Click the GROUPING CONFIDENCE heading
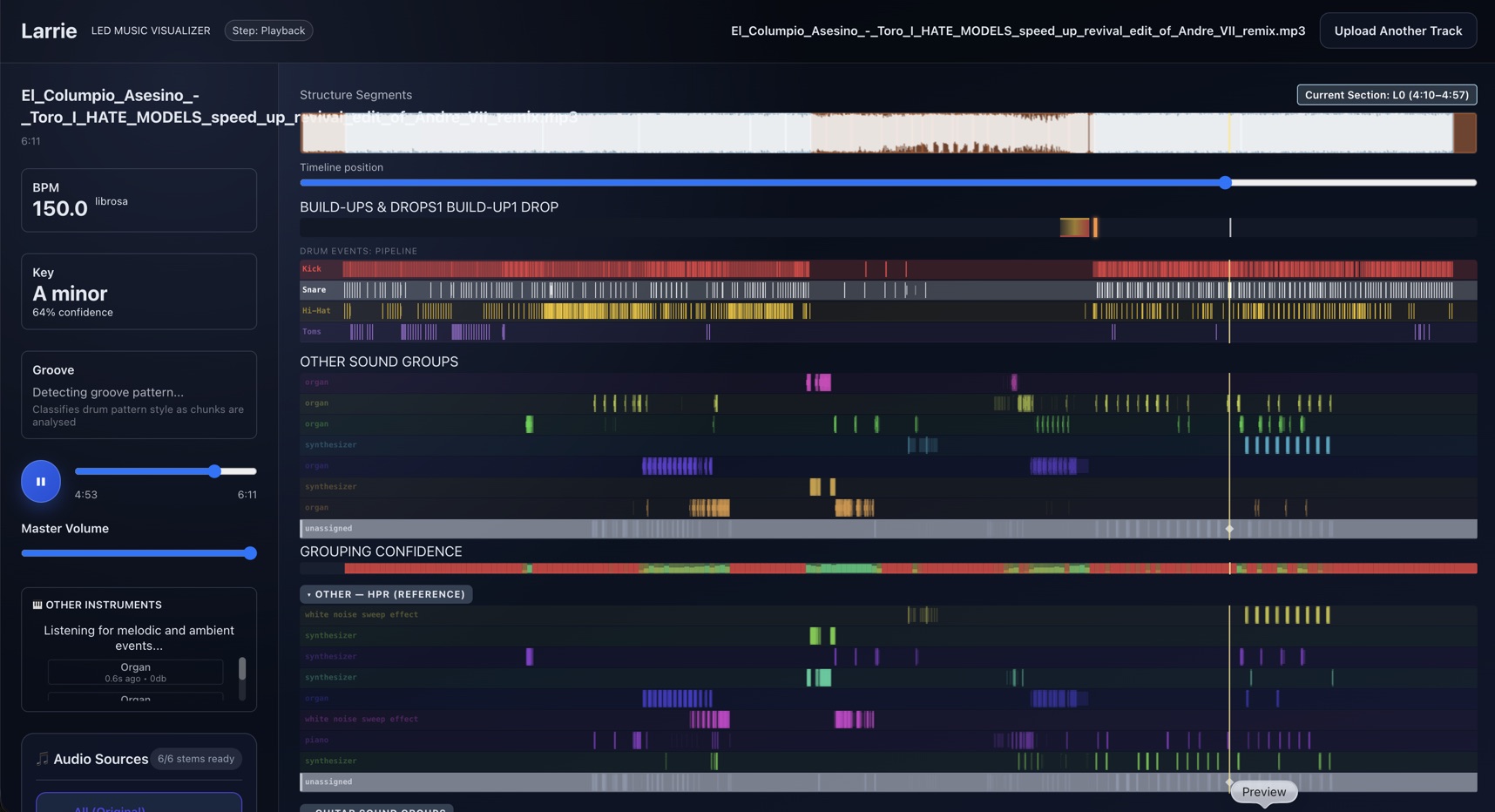The height and width of the screenshot is (812, 1495). tap(381, 551)
